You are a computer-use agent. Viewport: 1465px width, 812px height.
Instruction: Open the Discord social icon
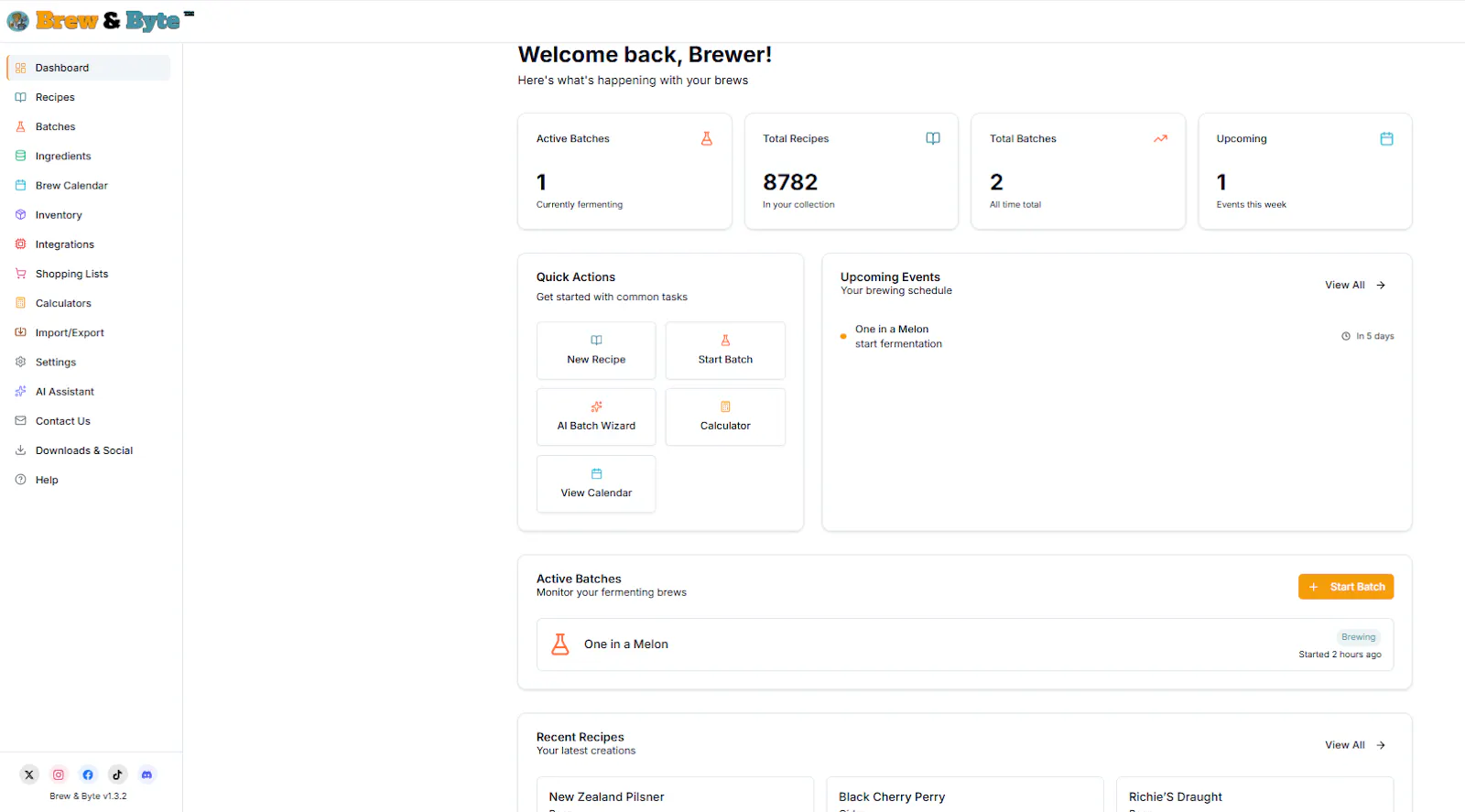pyautogui.click(x=146, y=774)
